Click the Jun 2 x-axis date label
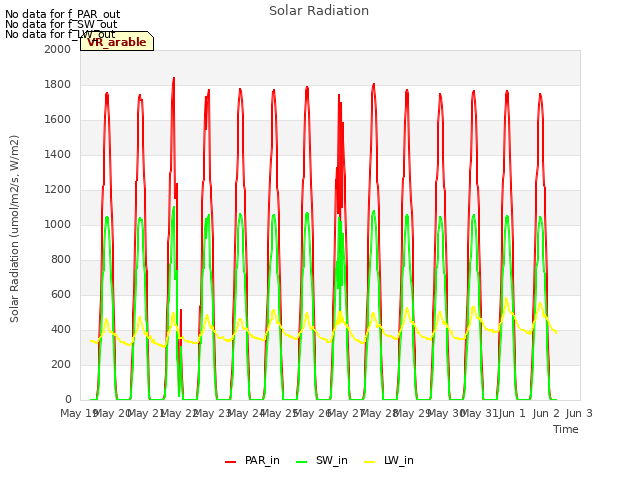The width and height of the screenshot is (640, 480). click(546, 413)
